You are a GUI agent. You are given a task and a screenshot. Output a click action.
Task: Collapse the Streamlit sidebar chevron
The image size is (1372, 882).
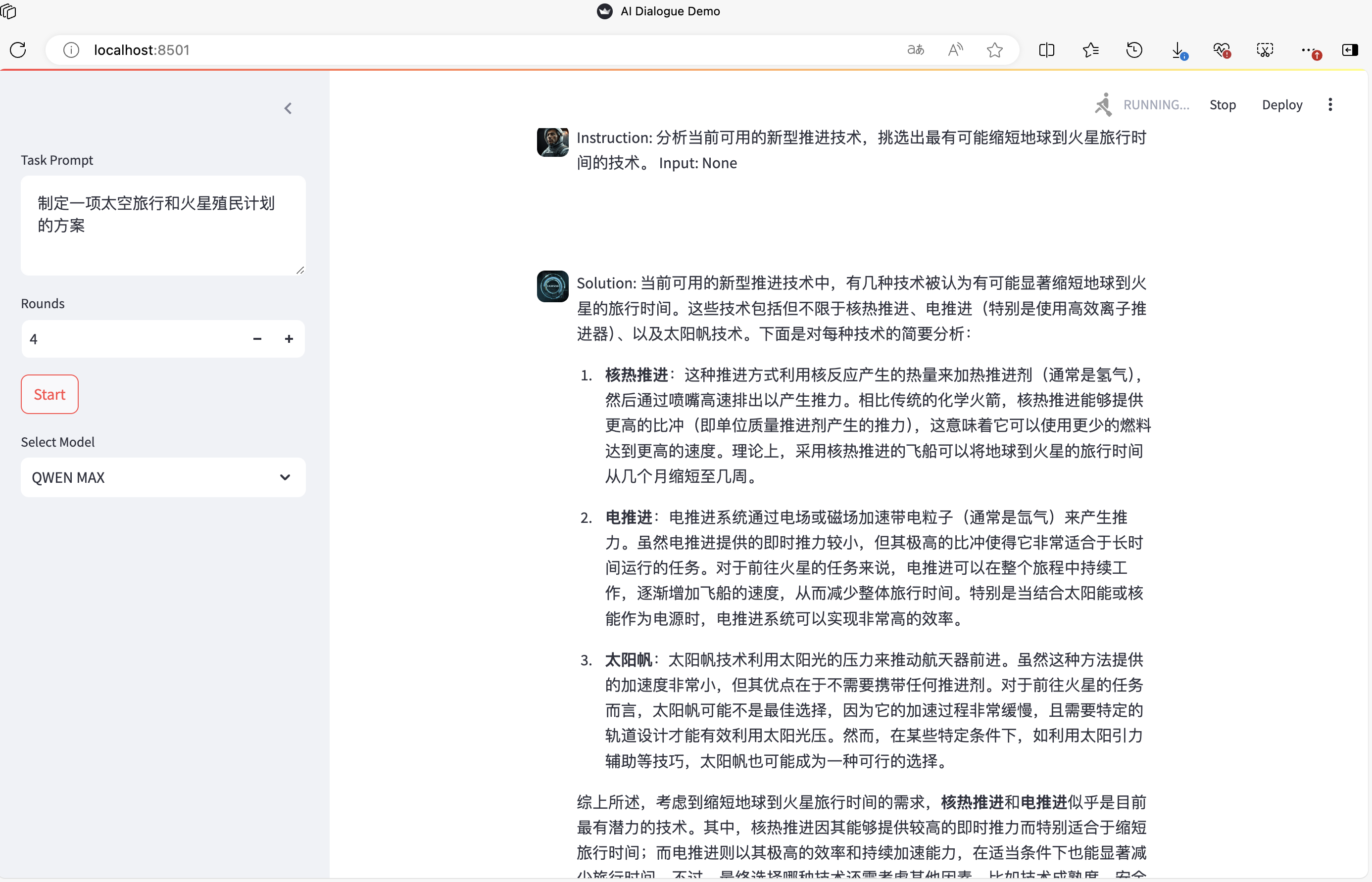(288, 108)
